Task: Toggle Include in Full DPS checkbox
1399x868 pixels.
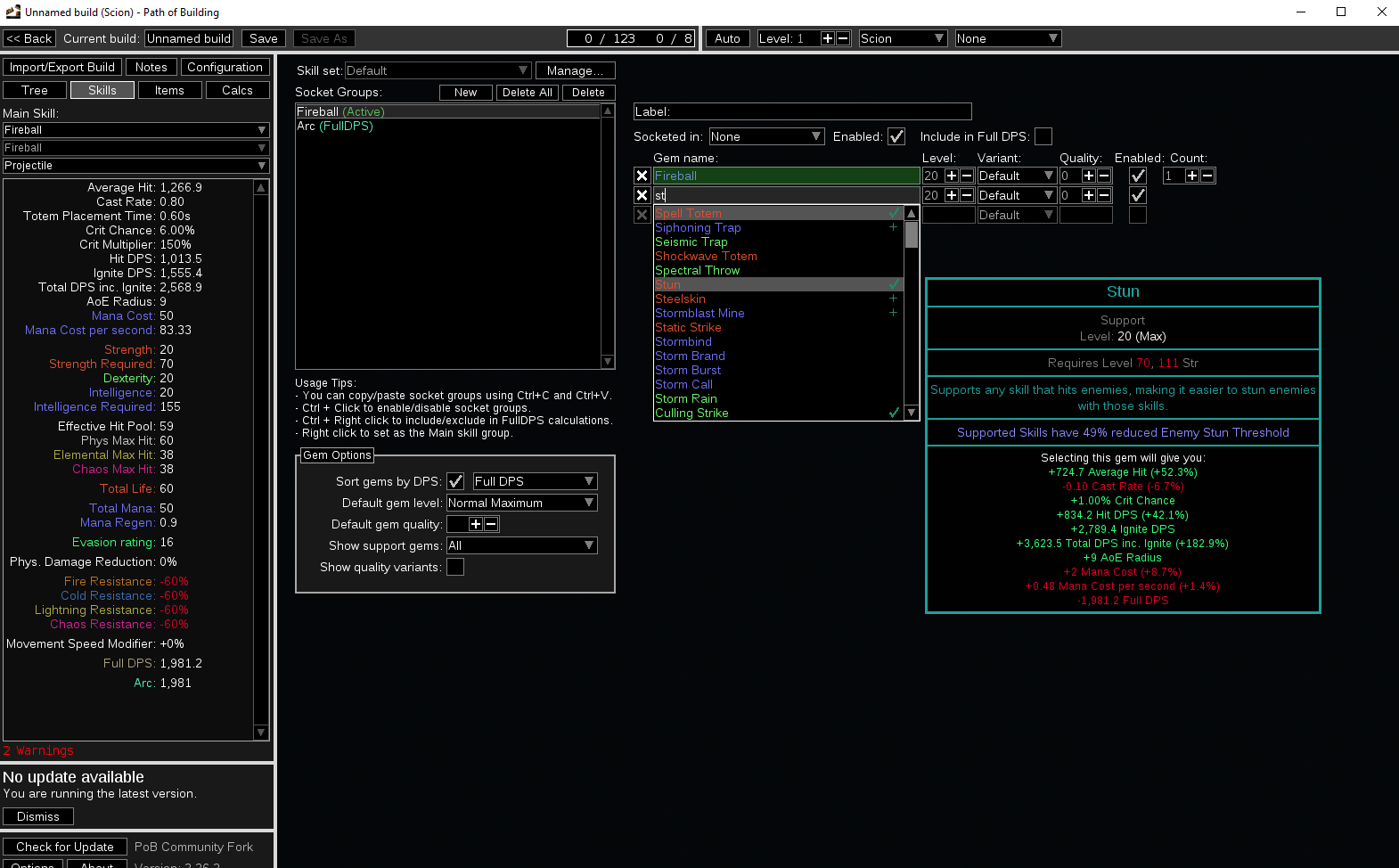Action: tap(1043, 136)
